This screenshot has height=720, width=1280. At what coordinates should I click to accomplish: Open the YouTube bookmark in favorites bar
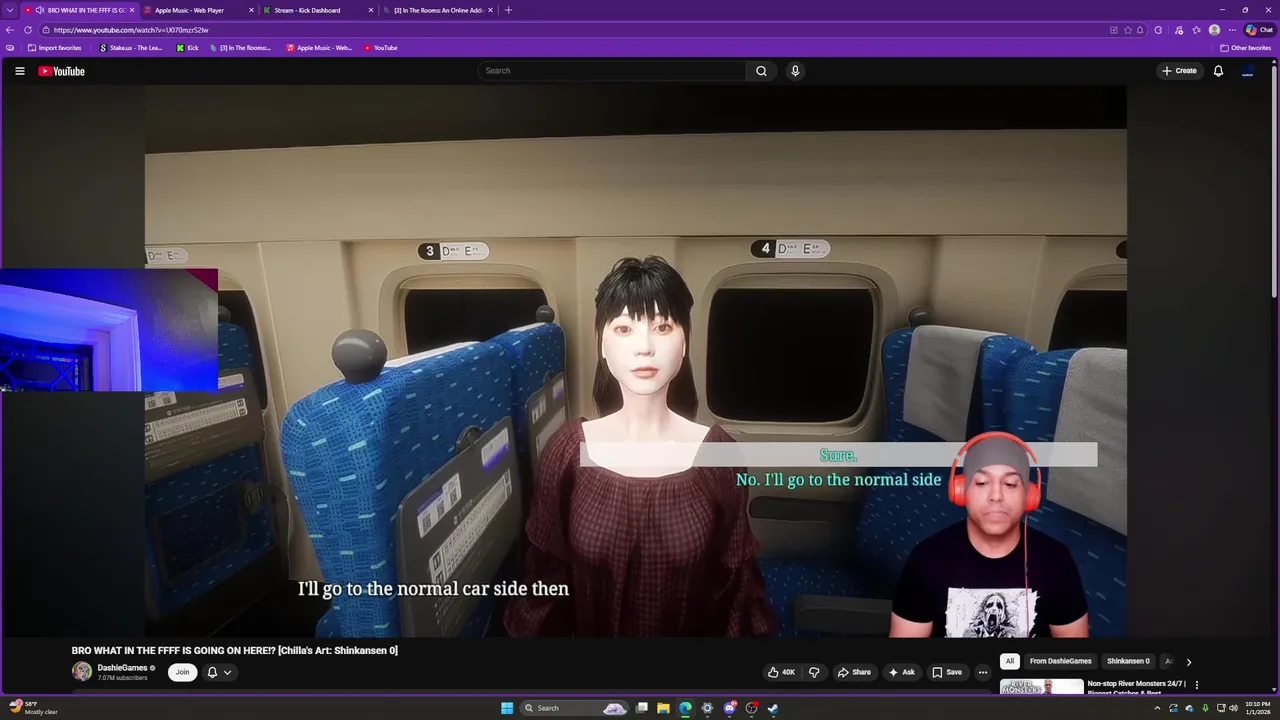coord(381,48)
